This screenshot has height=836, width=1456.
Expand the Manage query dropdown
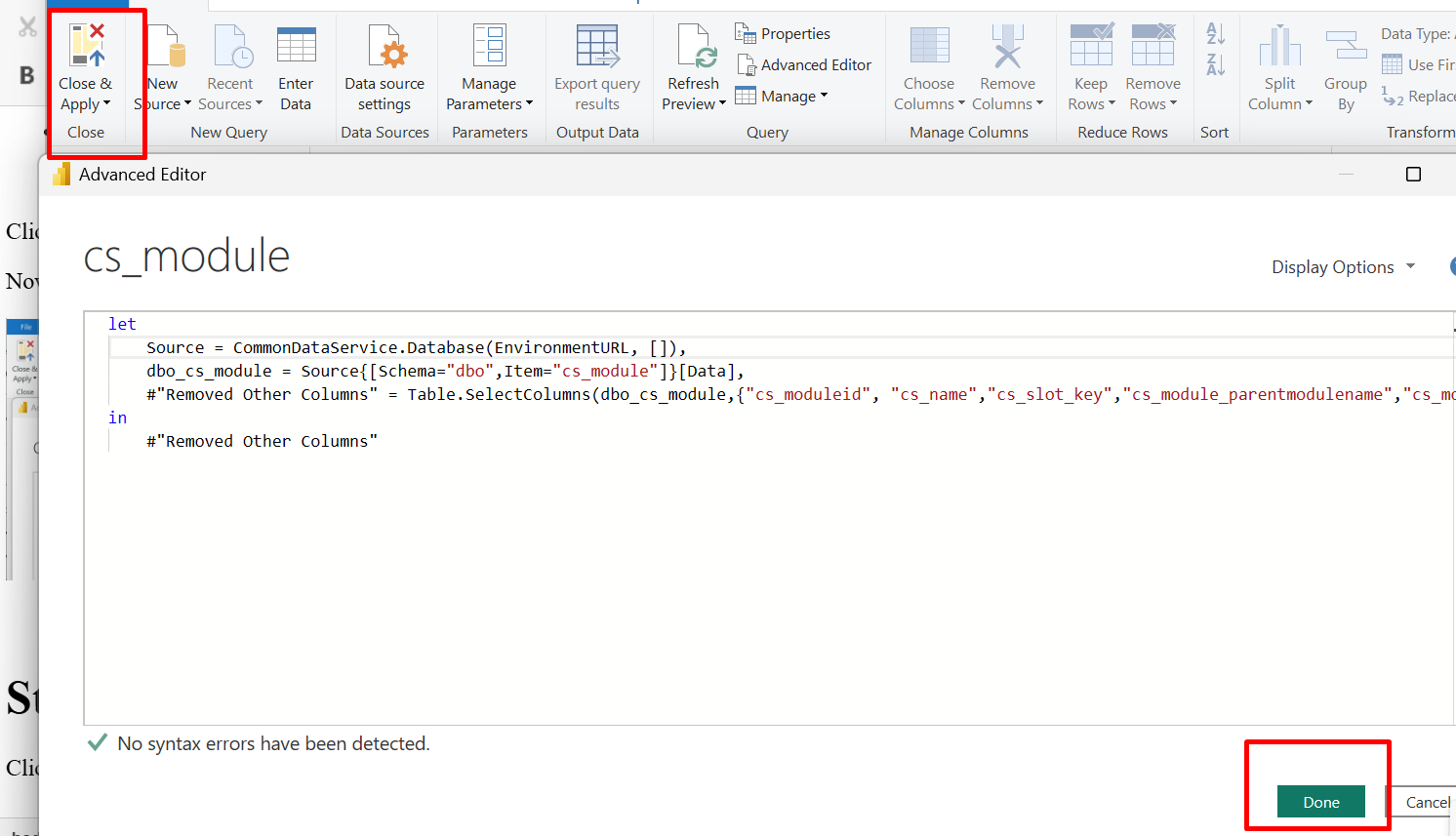pyautogui.click(x=782, y=97)
